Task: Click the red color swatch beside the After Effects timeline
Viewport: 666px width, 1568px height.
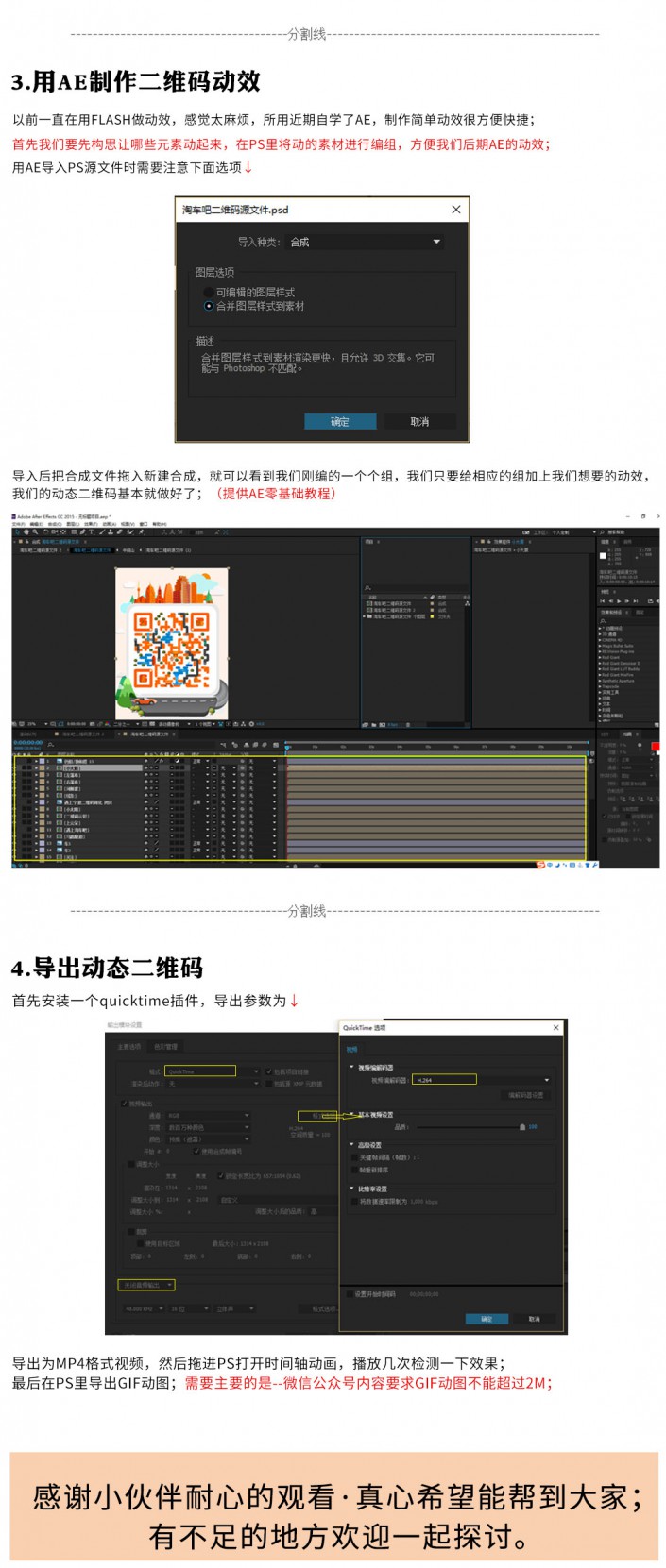Action: (x=656, y=747)
